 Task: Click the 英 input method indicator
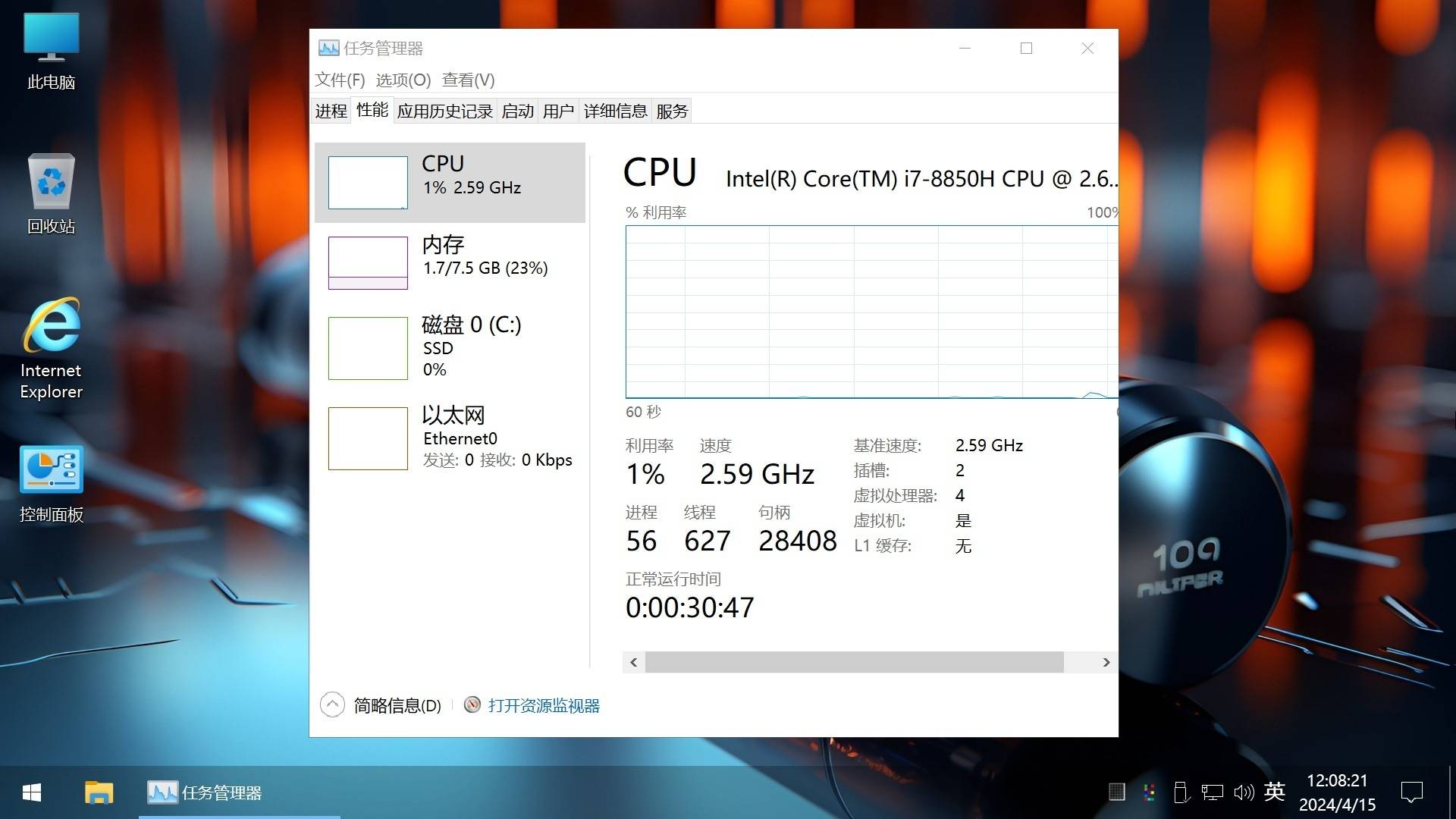pos(1275,792)
